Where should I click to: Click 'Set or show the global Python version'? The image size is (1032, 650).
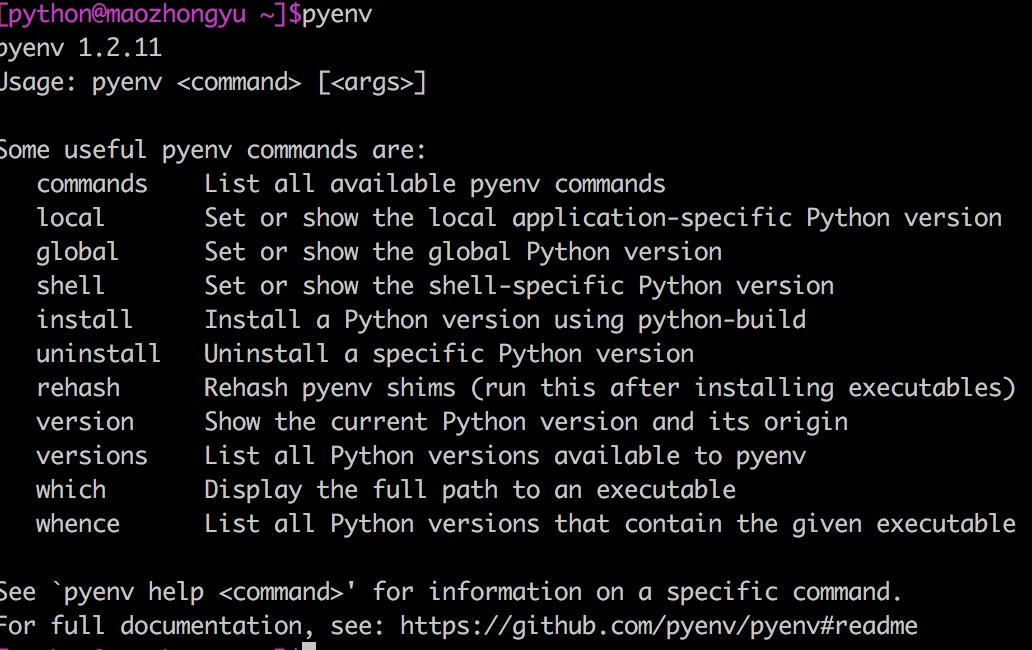click(463, 252)
